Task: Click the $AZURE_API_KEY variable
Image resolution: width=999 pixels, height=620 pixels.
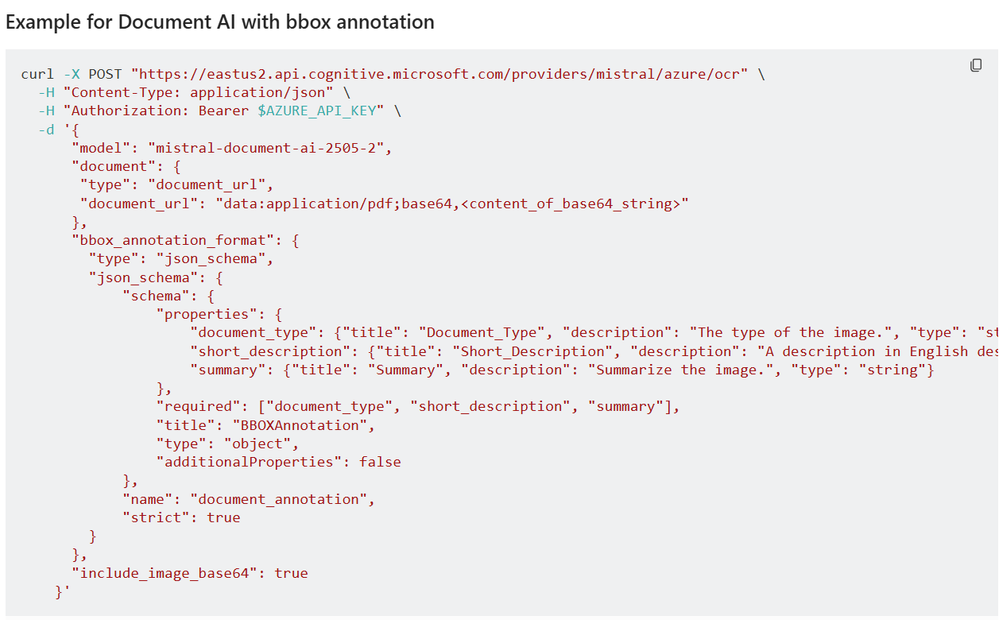Action: (x=317, y=111)
